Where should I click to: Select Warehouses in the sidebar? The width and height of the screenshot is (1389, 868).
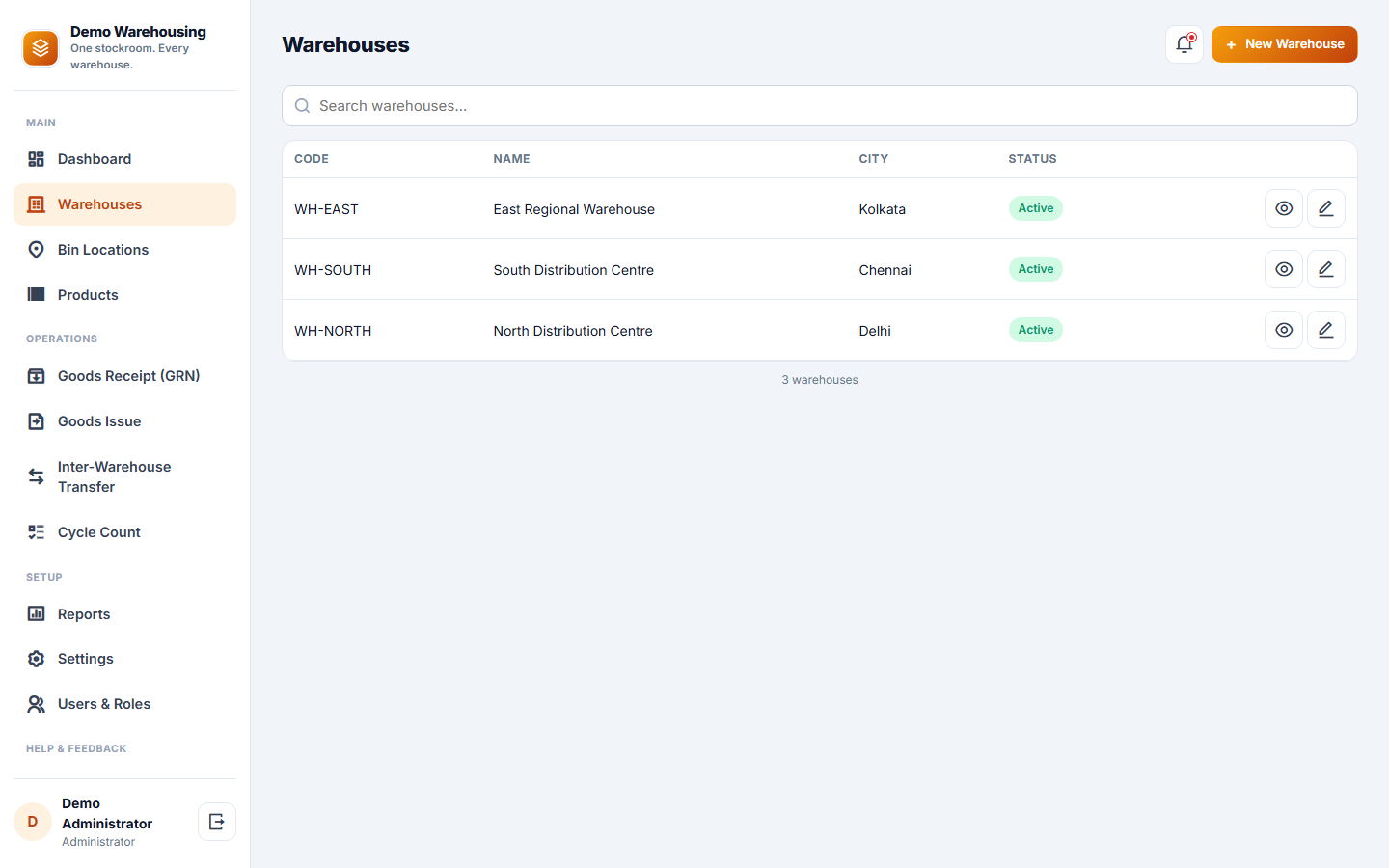(124, 204)
